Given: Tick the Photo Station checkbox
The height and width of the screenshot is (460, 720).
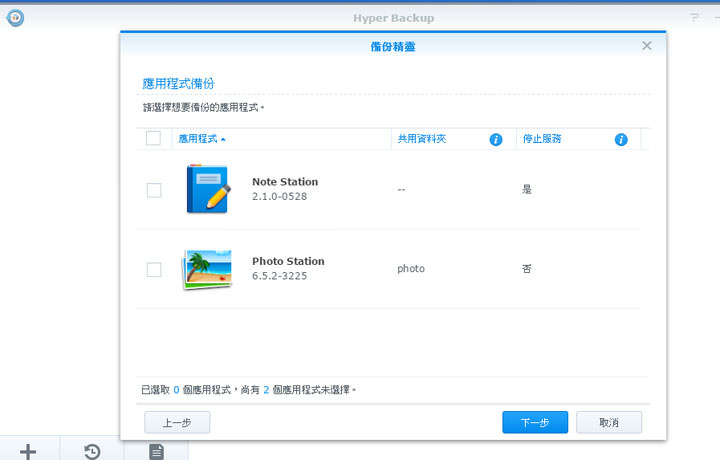Looking at the screenshot, I should (x=154, y=269).
